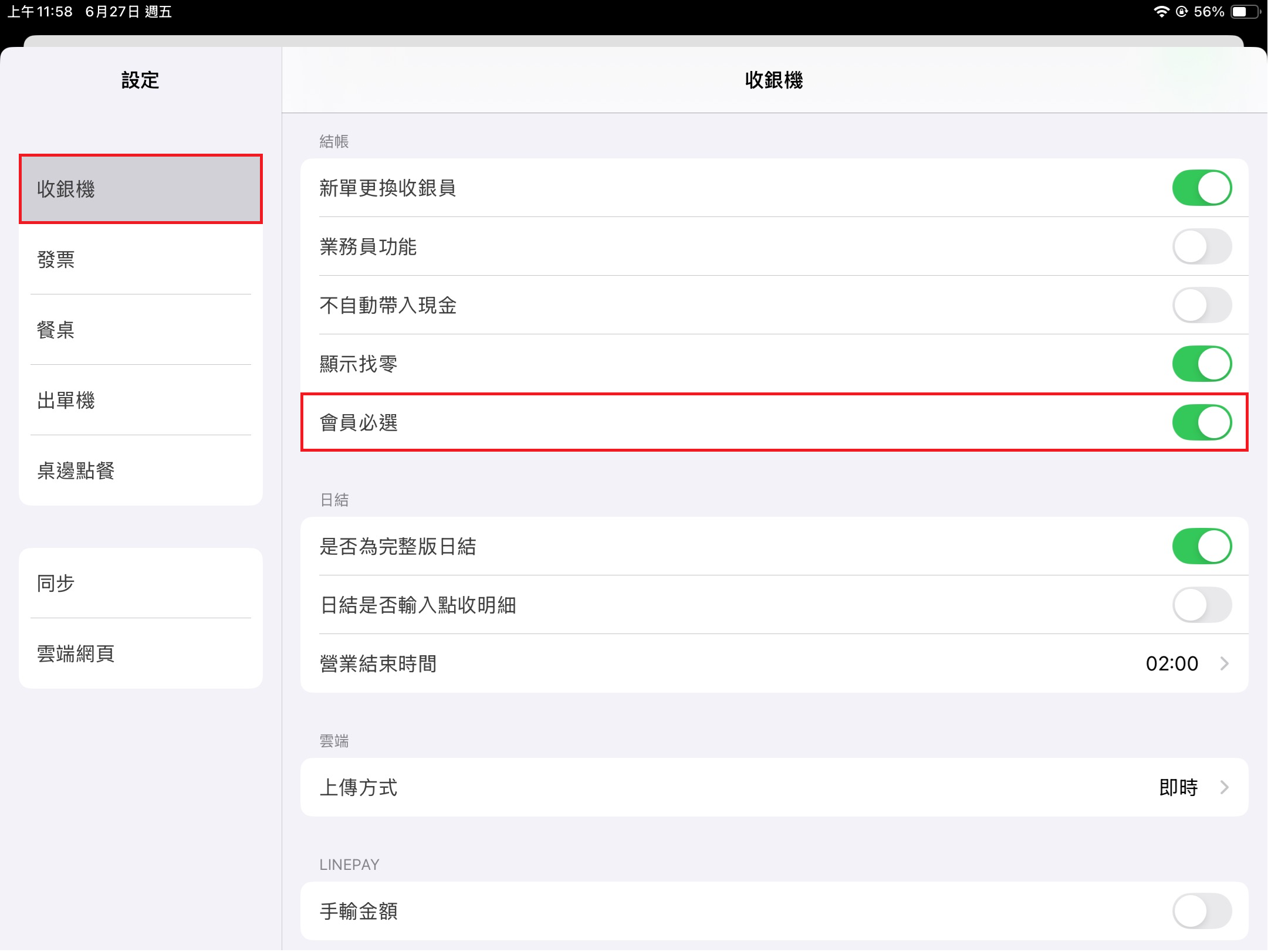Turn on 不自動帶入現金 toggle

pyautogui.click(x=1201, y=305)
